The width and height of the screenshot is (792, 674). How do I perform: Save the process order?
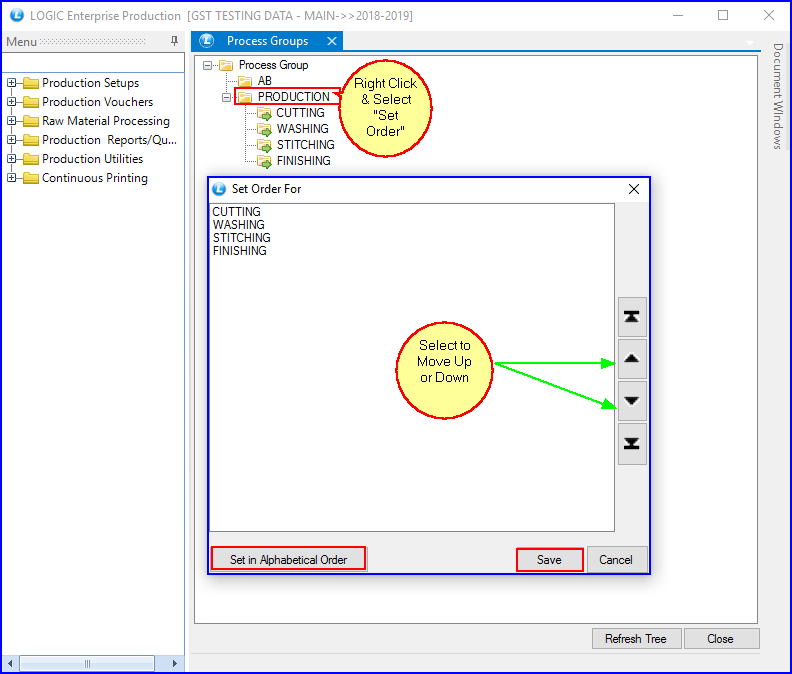pyautogui.click(x=549, y=560)
